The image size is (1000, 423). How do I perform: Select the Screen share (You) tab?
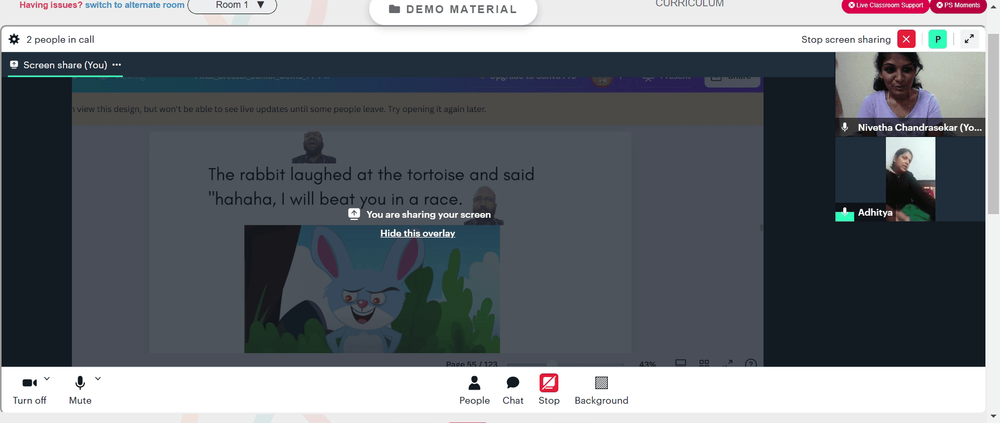(x=65, y=65)
